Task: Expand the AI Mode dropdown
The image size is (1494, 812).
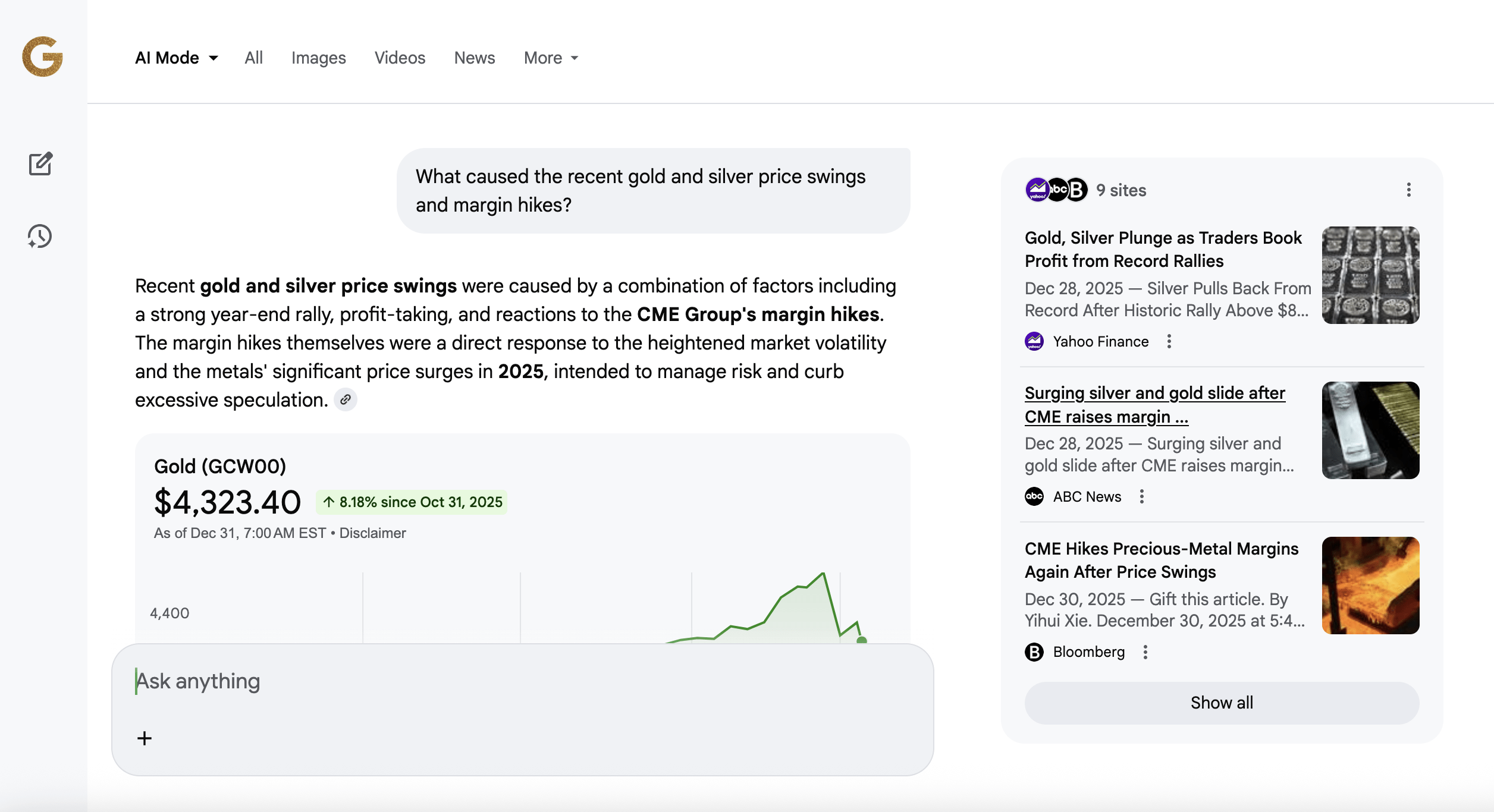Action: 177,58
